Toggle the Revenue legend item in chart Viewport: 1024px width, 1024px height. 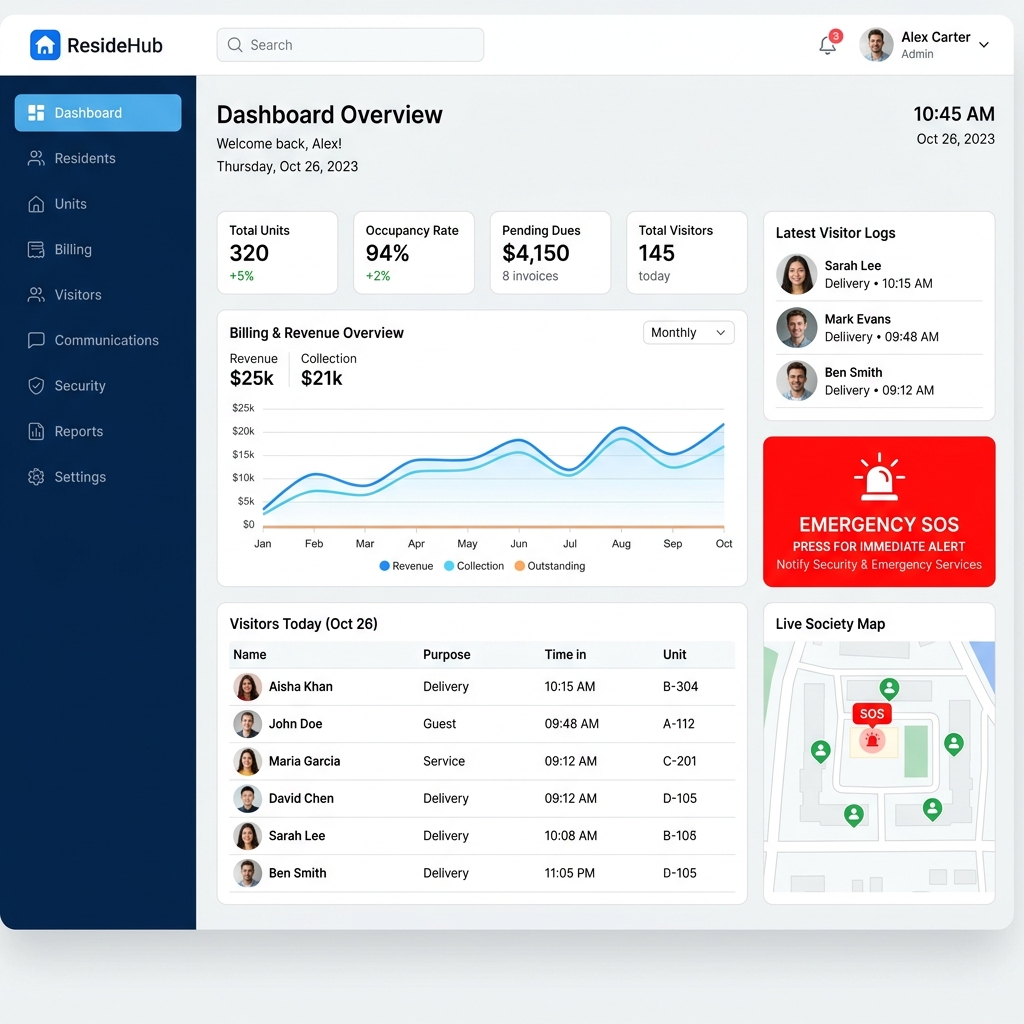coord(406,566)
